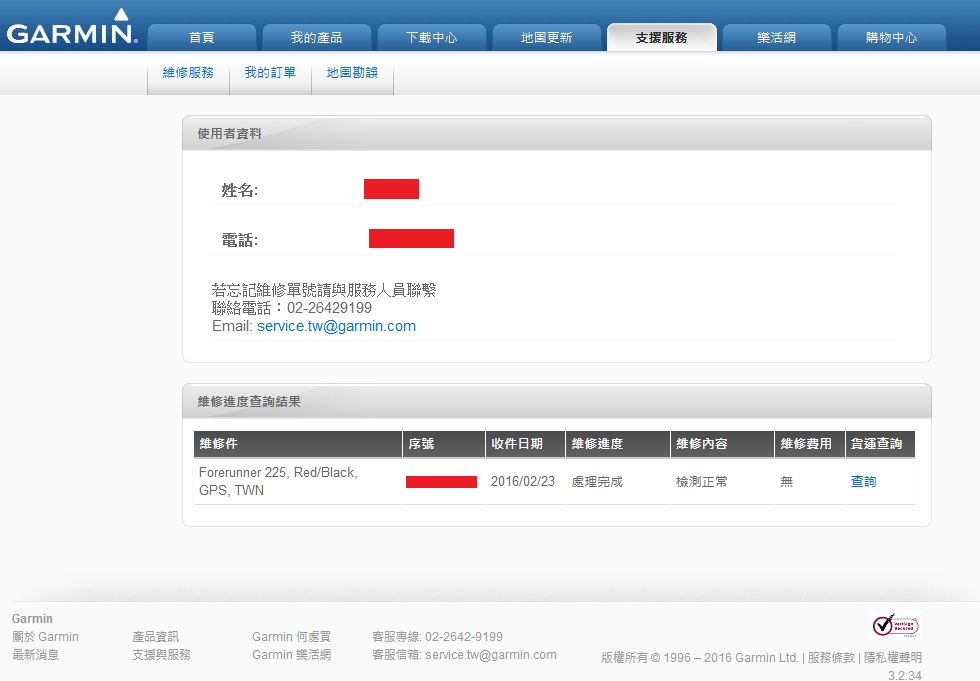The width and height of the screenshot is (980, 681).
Task: Open the 維修服務 submenu item
Action: pos(188,72)
